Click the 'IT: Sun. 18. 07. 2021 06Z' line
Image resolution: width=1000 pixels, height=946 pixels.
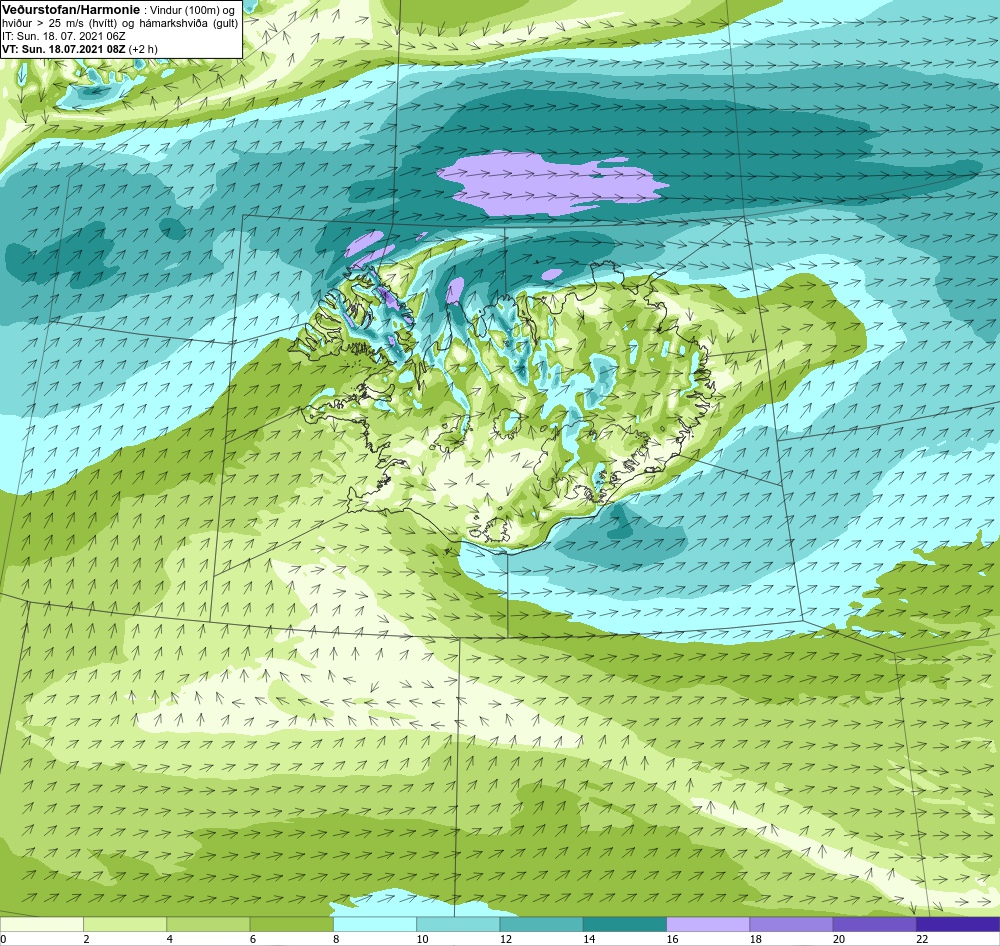click(64, 36)
